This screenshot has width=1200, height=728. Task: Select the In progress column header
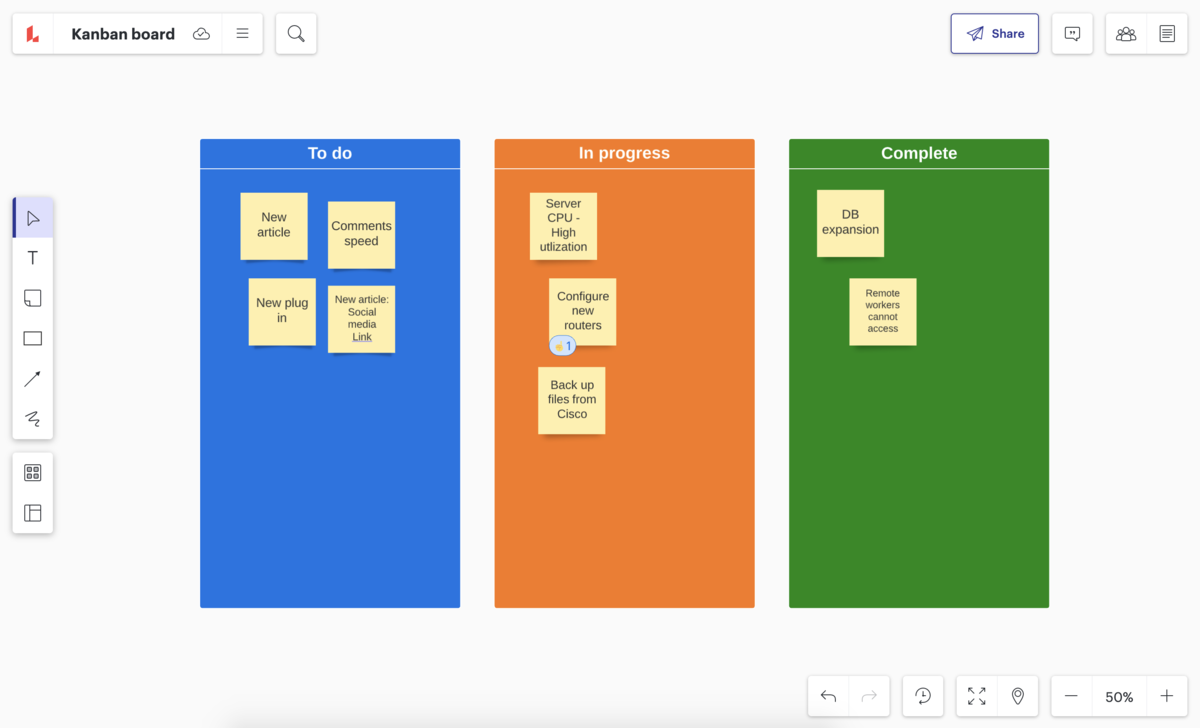click(x=624, y=153)
